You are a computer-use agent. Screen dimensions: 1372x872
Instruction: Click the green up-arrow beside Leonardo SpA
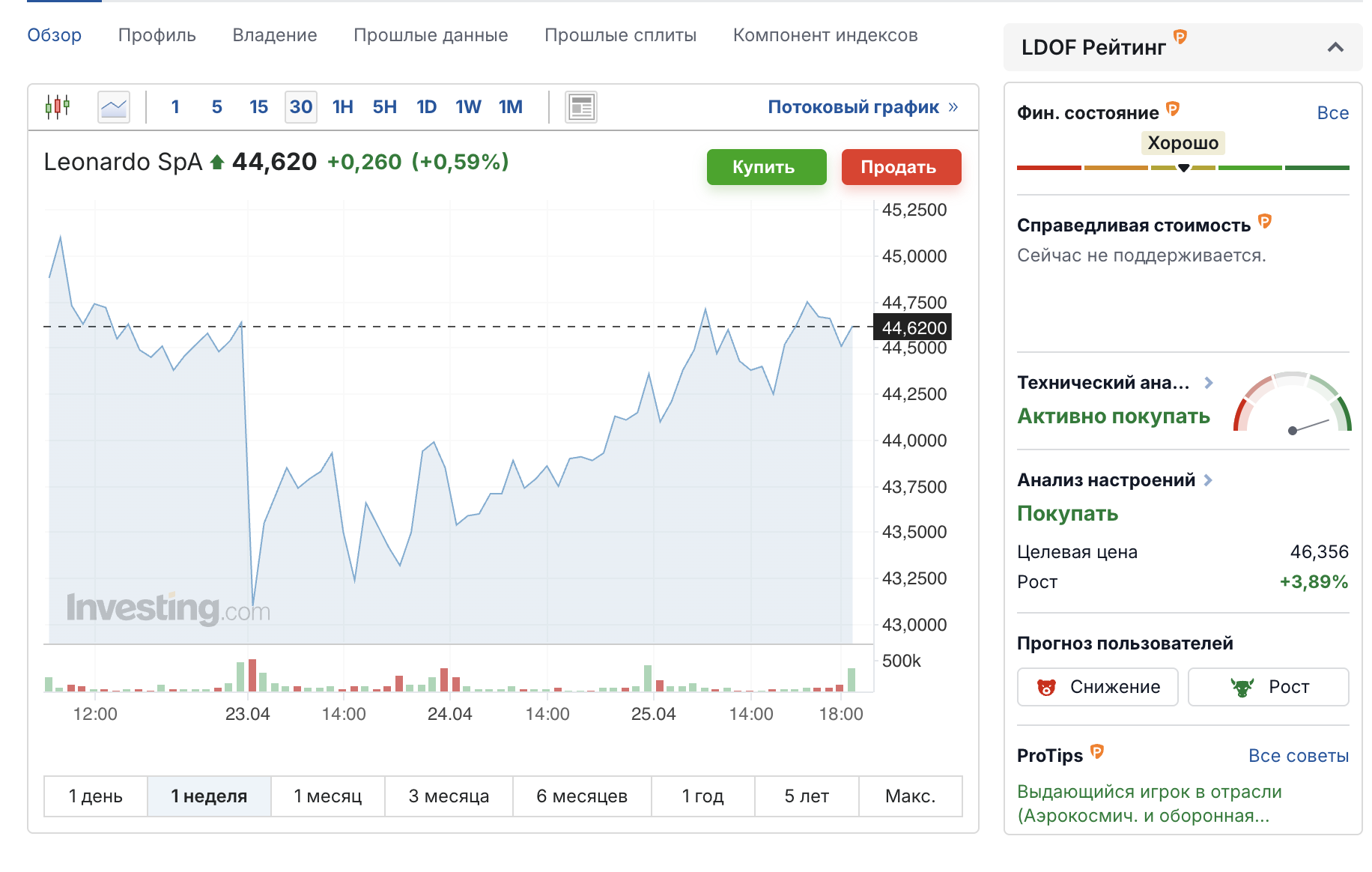(x=217, y=162)
